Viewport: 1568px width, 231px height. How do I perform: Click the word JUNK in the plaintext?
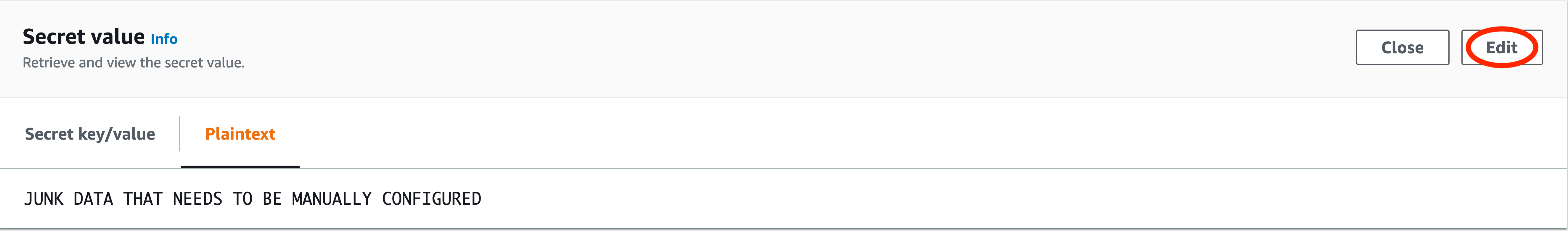pyautogui.click(x=43, y=199)
